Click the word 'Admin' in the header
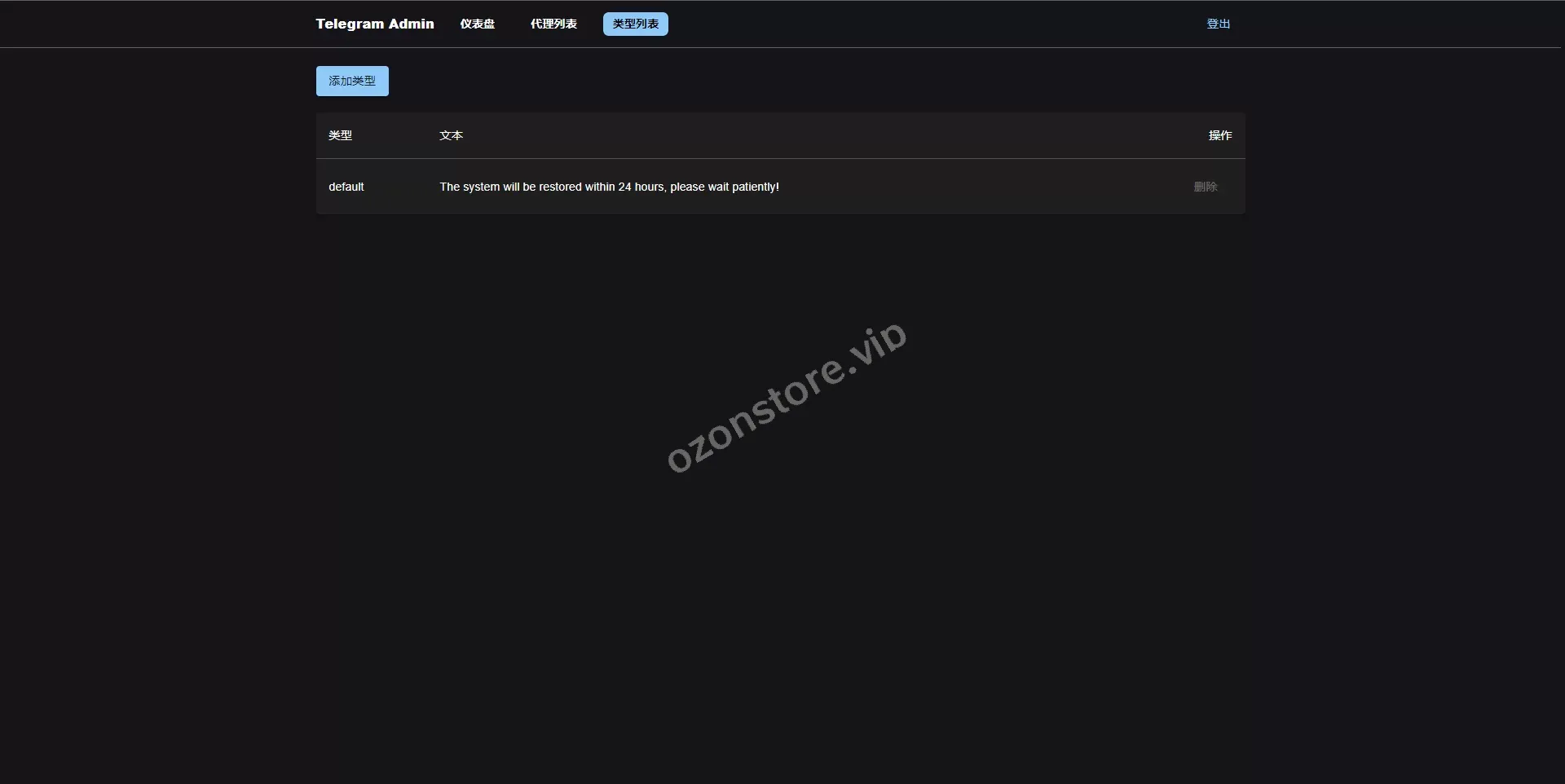1565x784 pixels. pyautogui.click(x=412, y=24)
